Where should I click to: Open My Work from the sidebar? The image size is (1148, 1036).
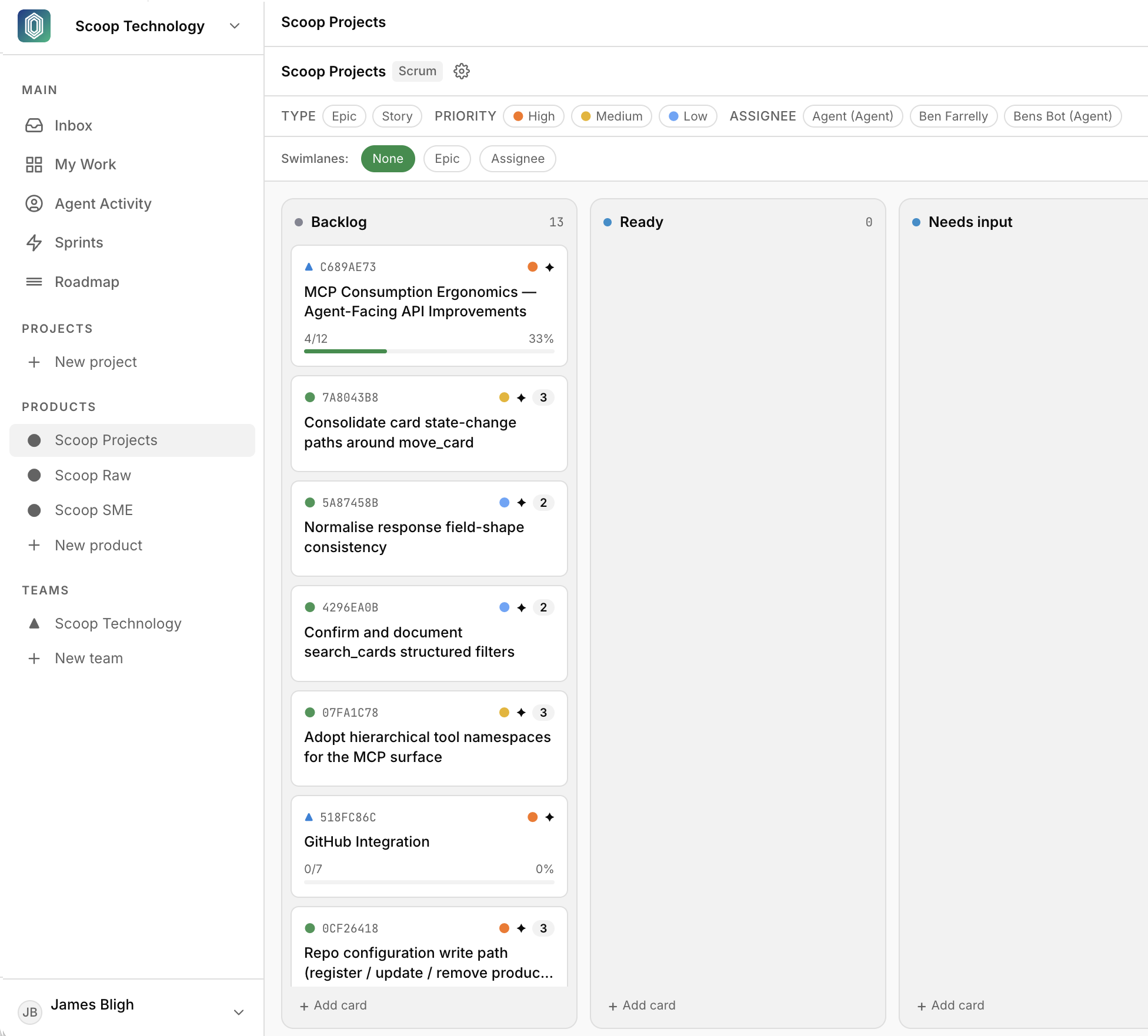(132, 165)
